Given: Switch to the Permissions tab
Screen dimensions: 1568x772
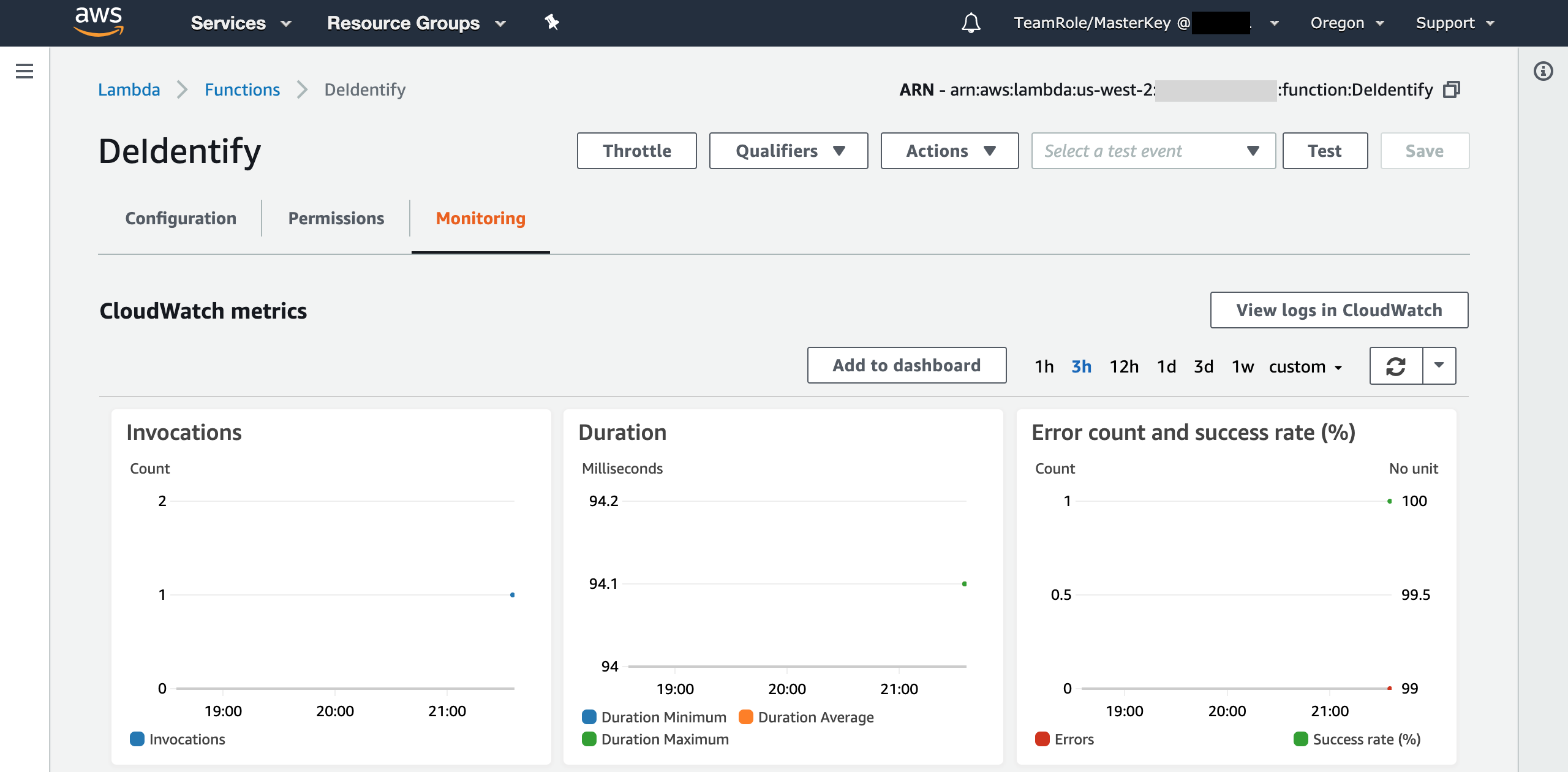Looking at the screenshot, I should 336,218.
